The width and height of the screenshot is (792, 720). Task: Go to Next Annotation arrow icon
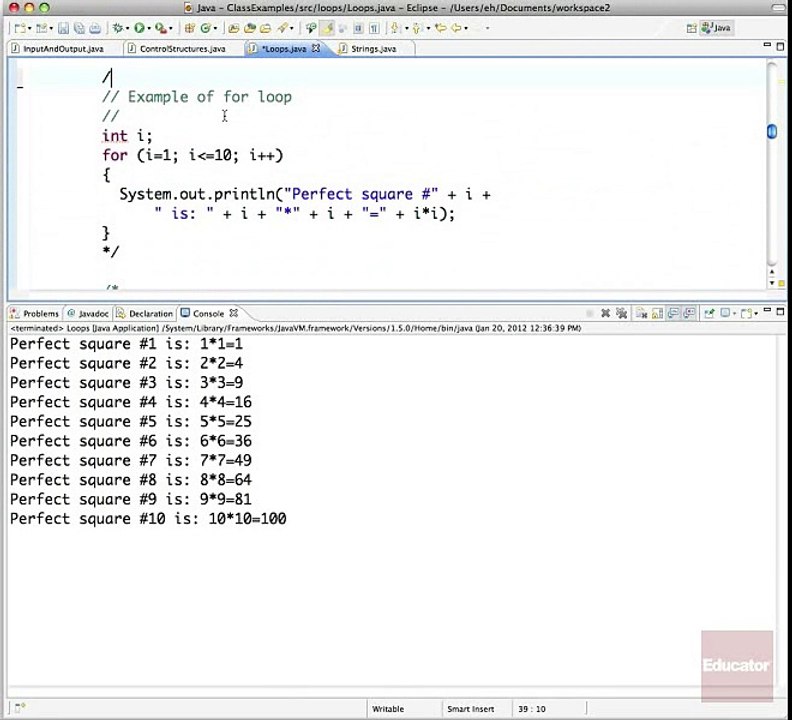click(394, 28)
